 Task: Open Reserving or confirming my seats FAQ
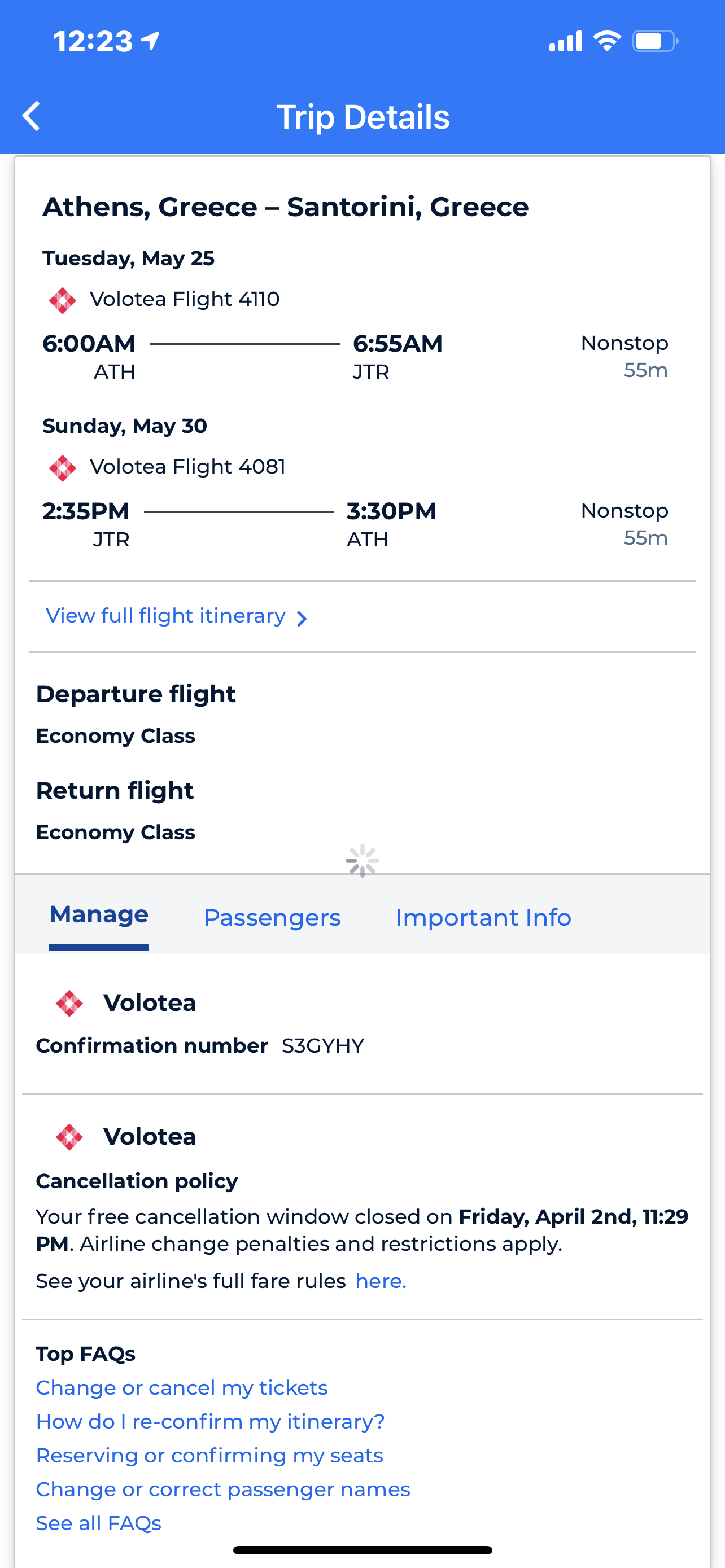click(x=209, y=1455)
